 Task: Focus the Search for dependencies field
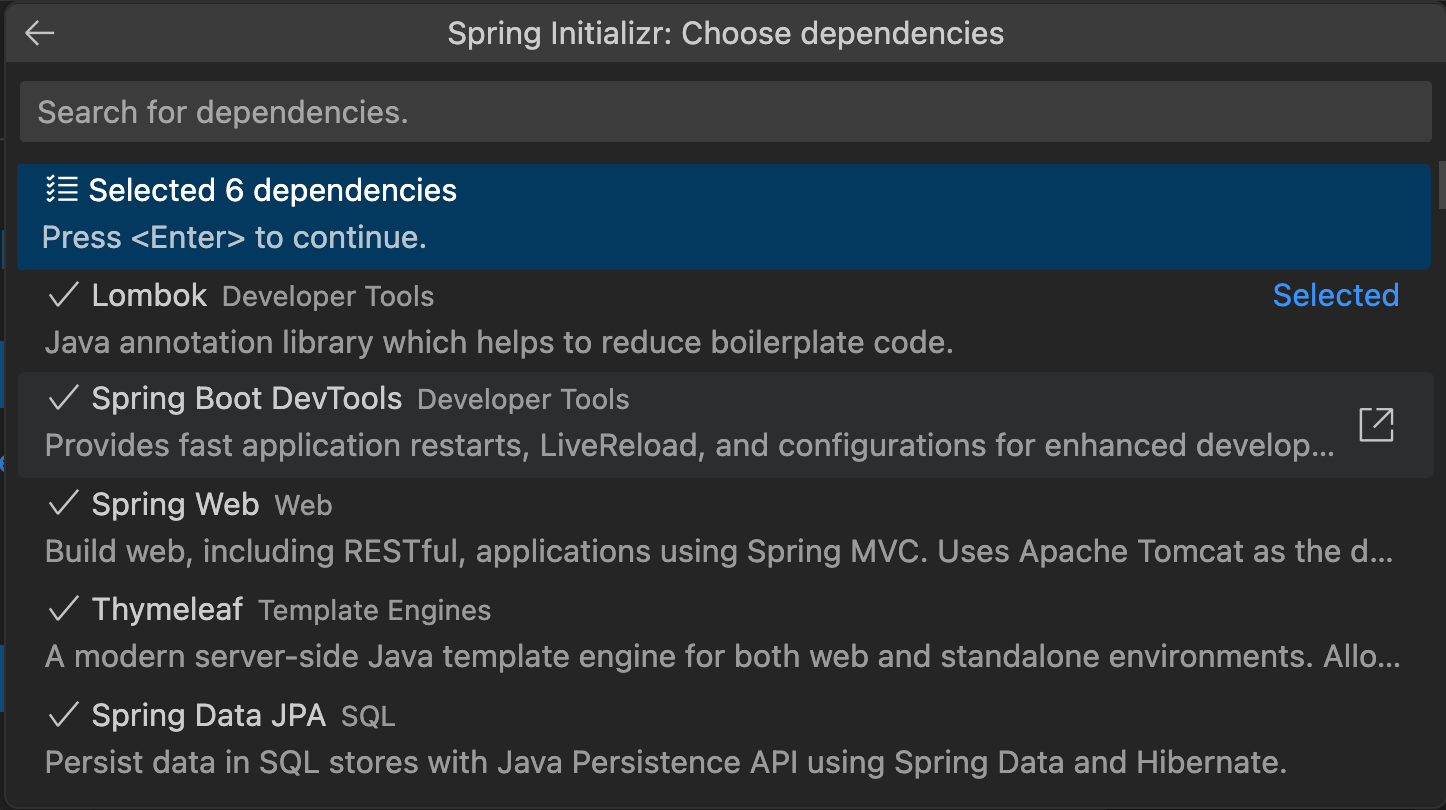point(726,112)
